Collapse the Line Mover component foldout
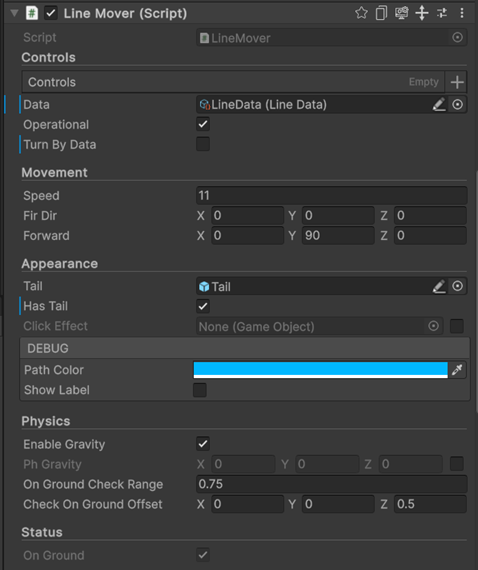 [14, 13]
